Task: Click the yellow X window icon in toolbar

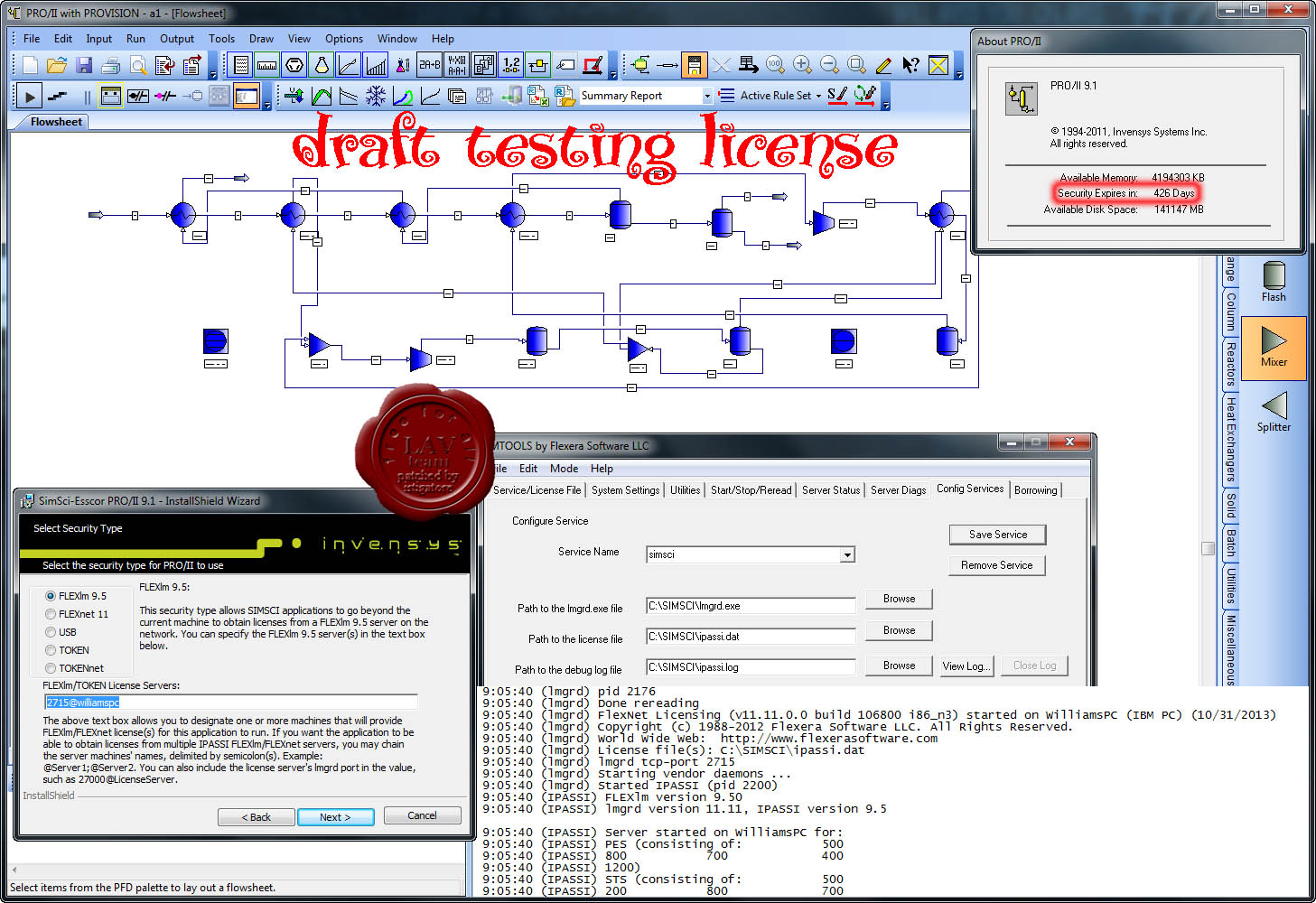Action: point(938,65)
